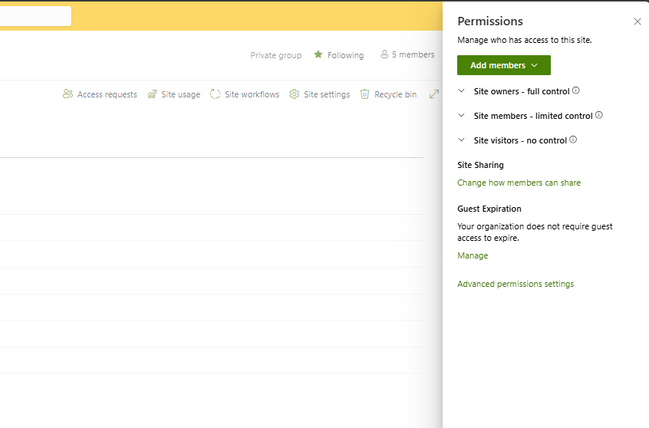
Task: Expand Site visitors - no control
Action: click(461, 140)
